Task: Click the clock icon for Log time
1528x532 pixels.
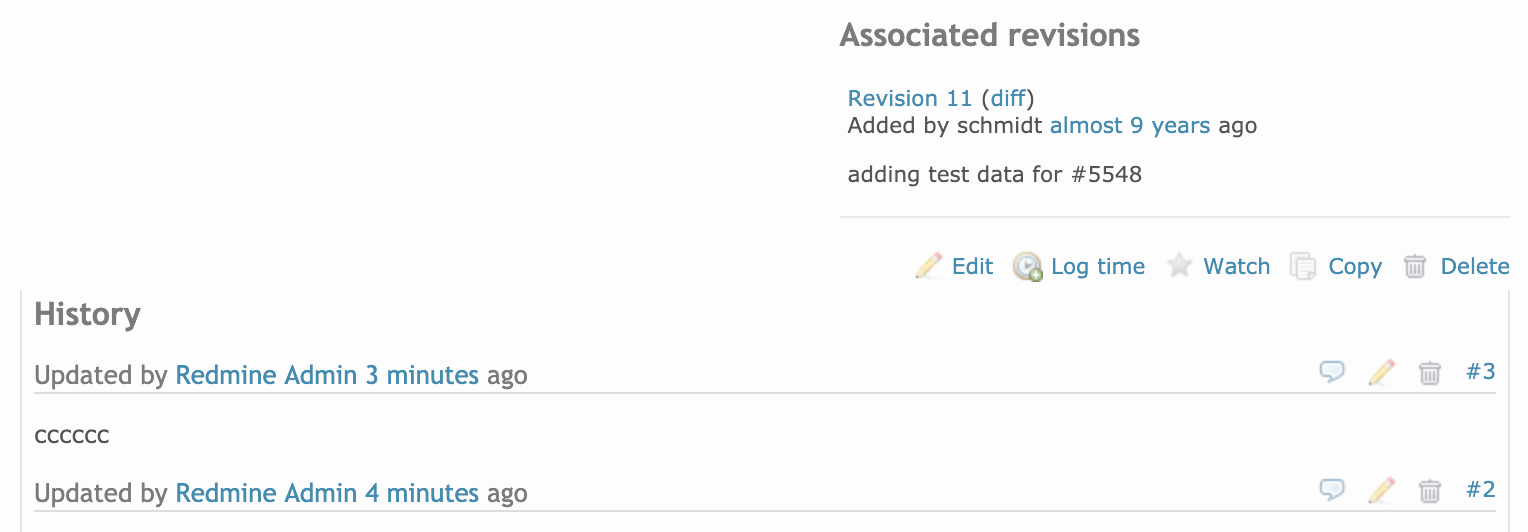Action: point(1027,266)
